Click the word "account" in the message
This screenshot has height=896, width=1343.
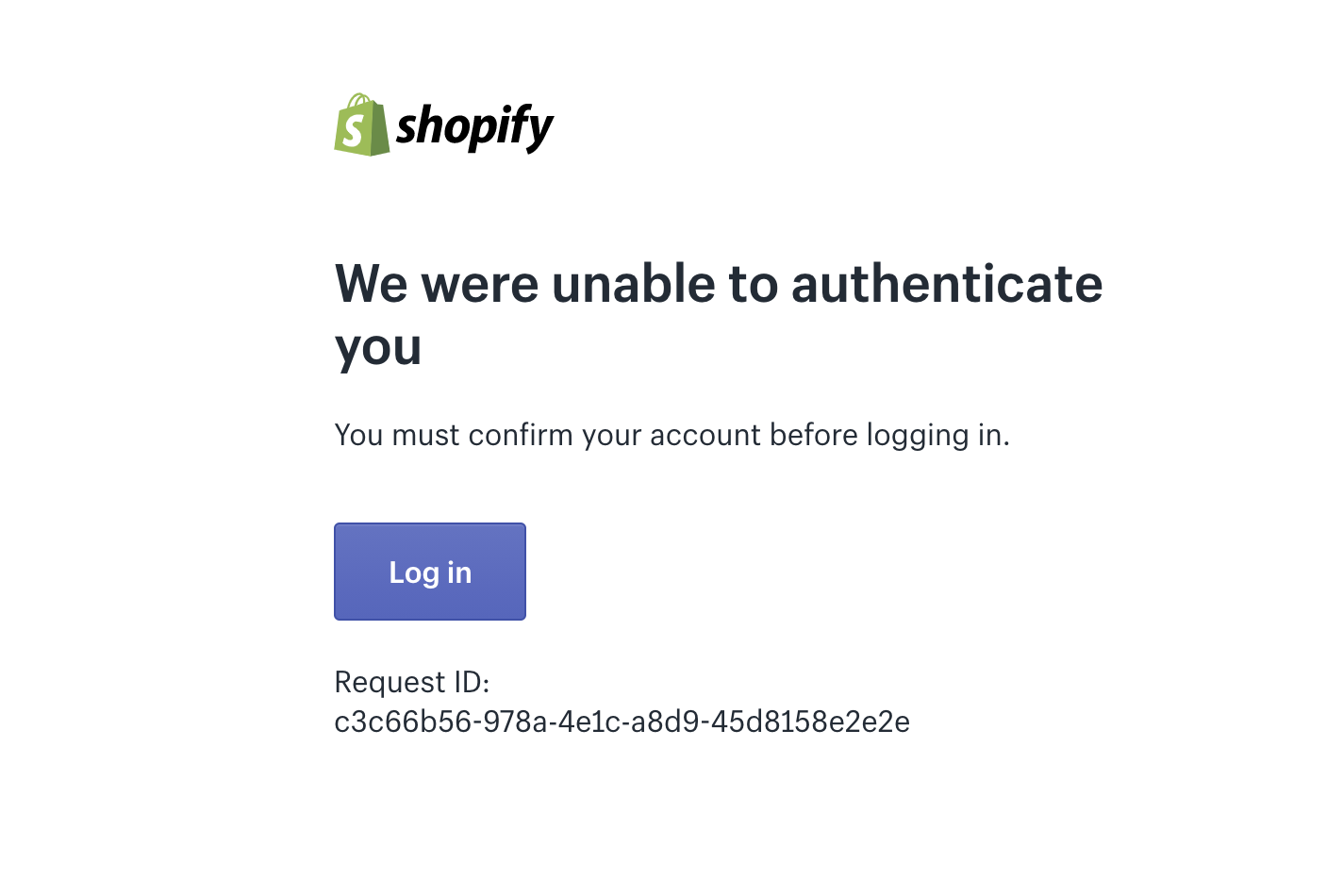(705, 435)
